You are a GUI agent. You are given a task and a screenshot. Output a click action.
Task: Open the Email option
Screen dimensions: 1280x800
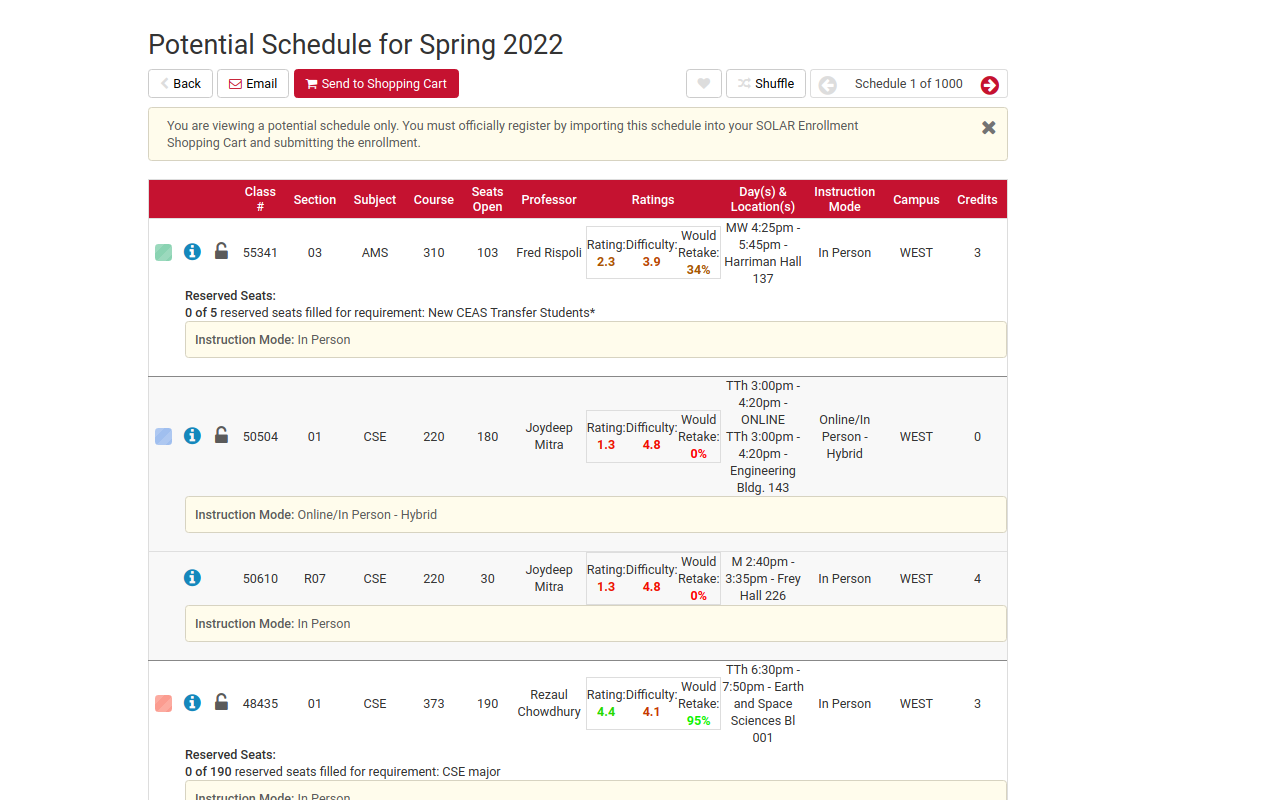(252, 83)
